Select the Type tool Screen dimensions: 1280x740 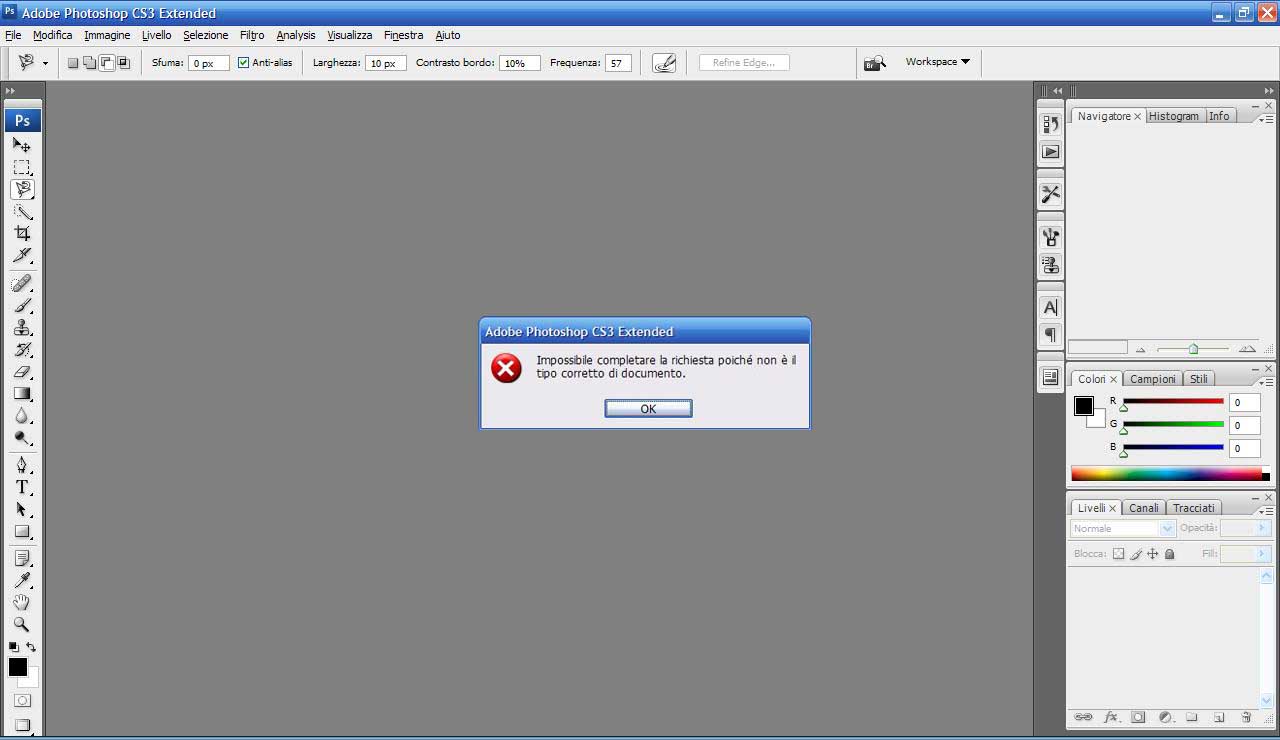(x=22, y=487)
